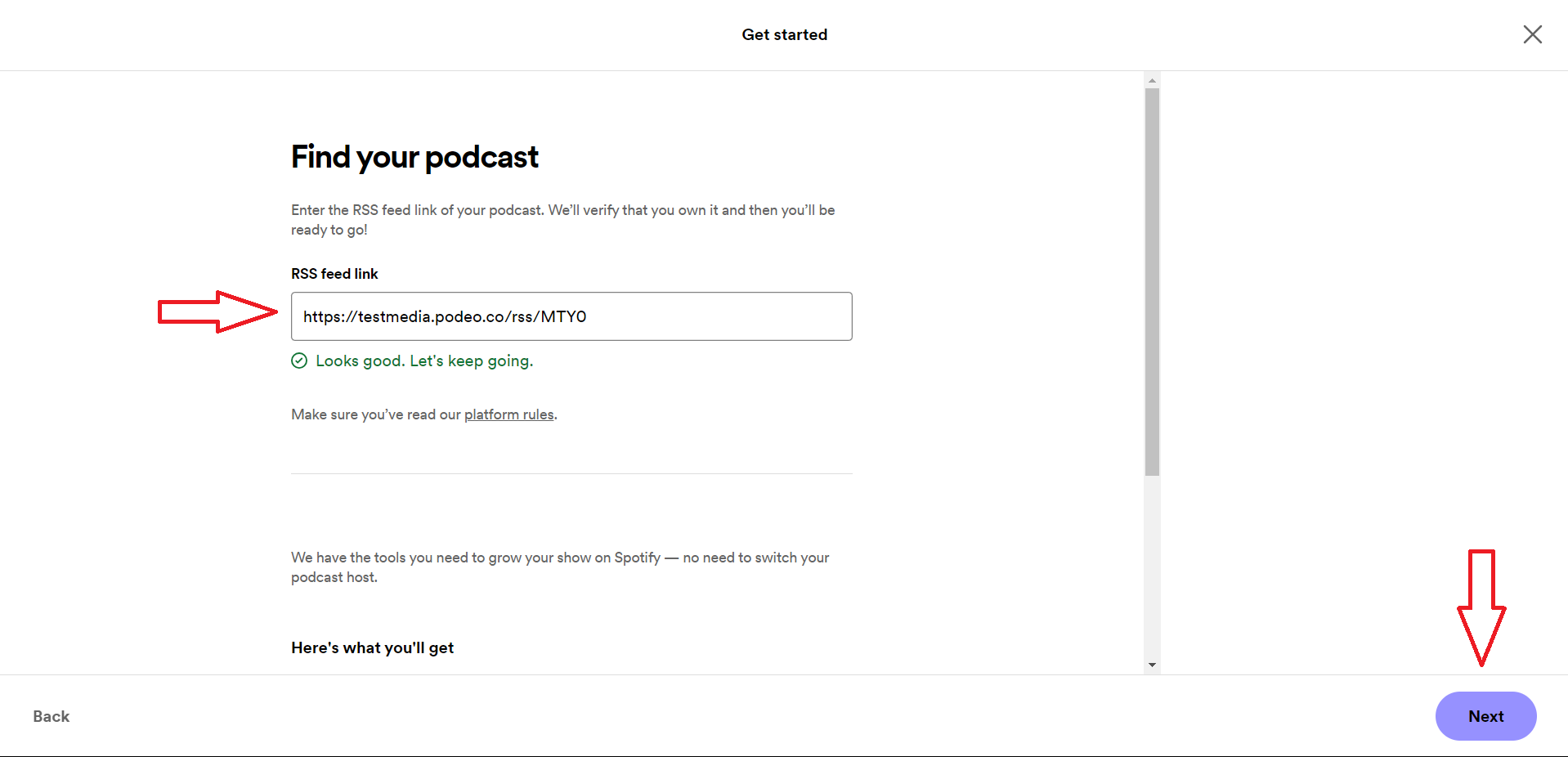Click the RSS feed link input field
Image resolution: width=1568 pixels, height=757 pixels.
click(x=571, y=316)
